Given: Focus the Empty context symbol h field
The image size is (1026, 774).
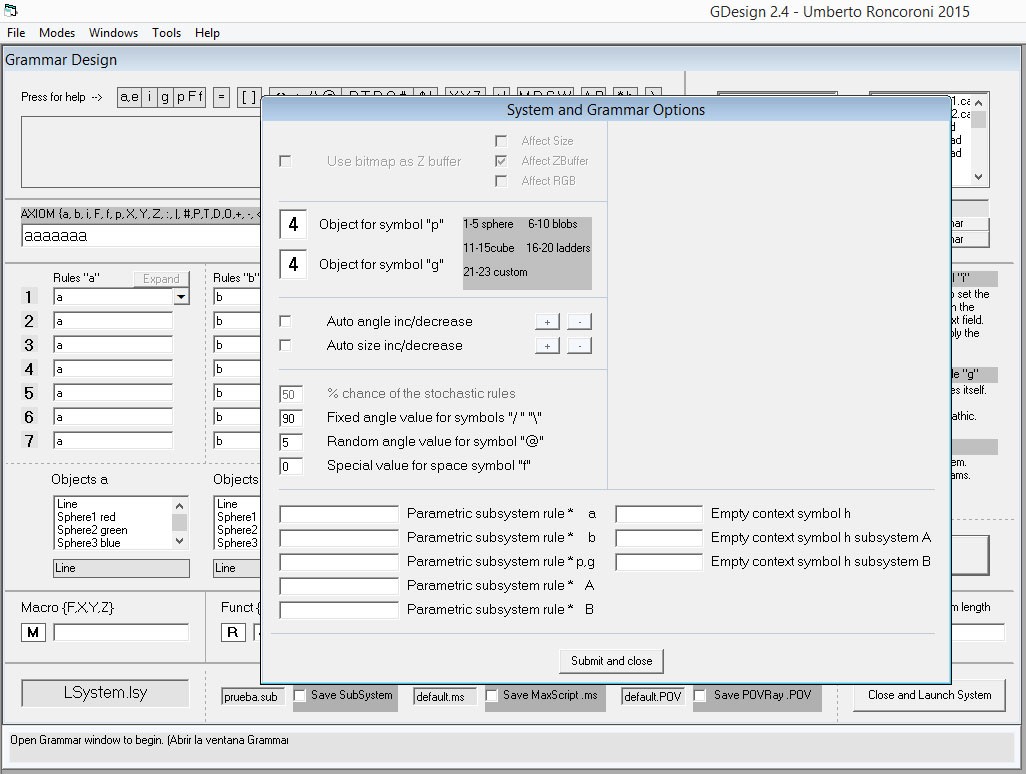Looking at the screenshot, I should pyautogui.click(x=659, y=514).
